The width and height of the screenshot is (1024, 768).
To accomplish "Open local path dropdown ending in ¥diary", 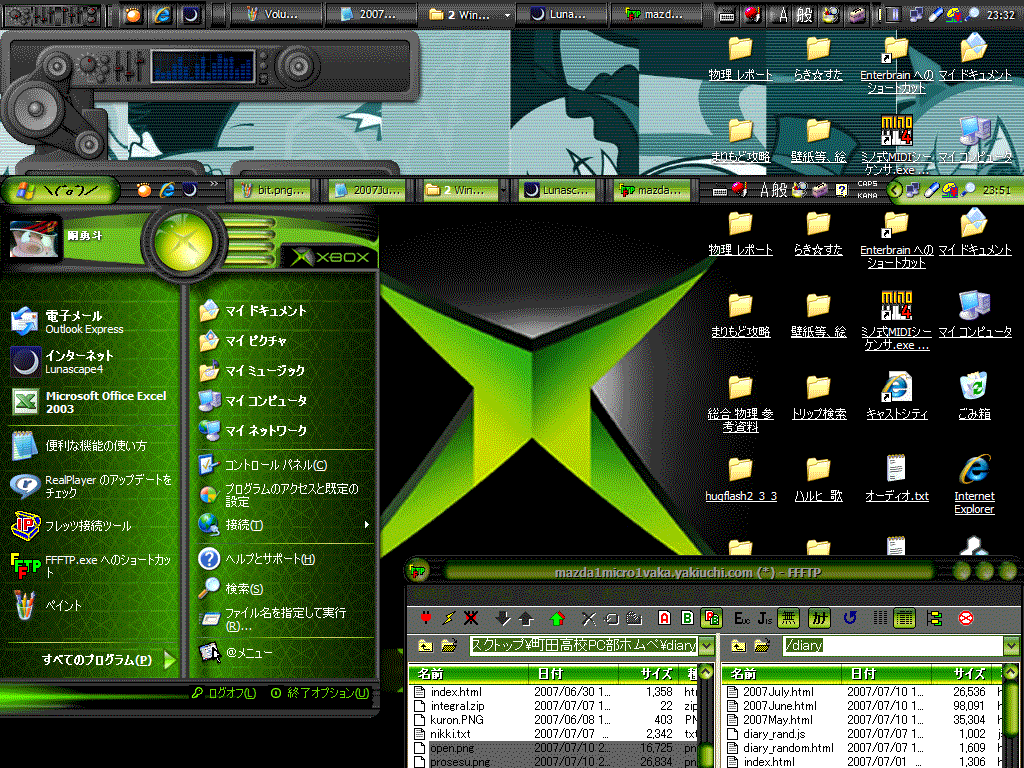I will click(707, 645).
